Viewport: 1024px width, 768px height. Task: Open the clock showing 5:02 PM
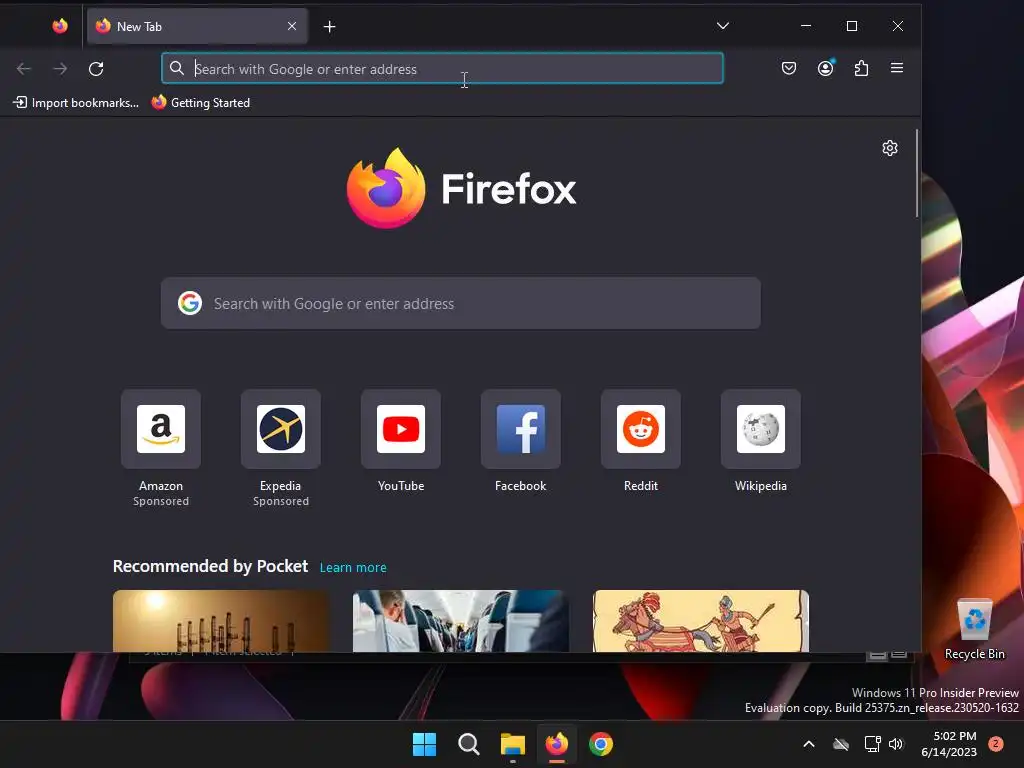click(949, 744)
